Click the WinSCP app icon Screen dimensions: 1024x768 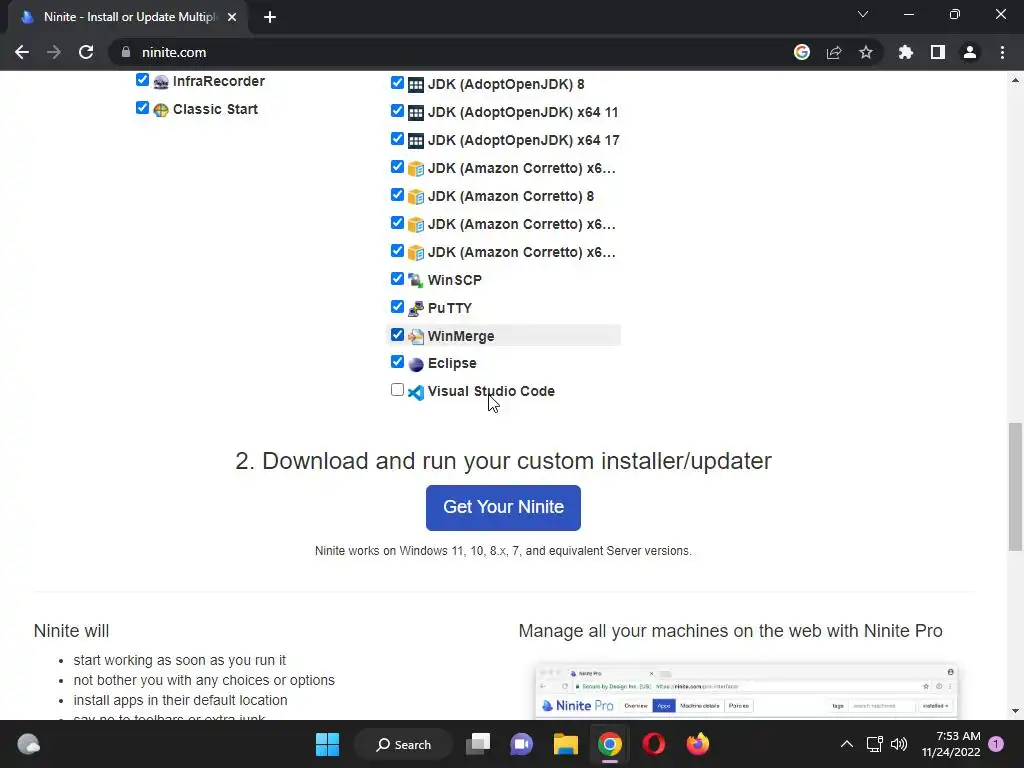coord(415,281)
